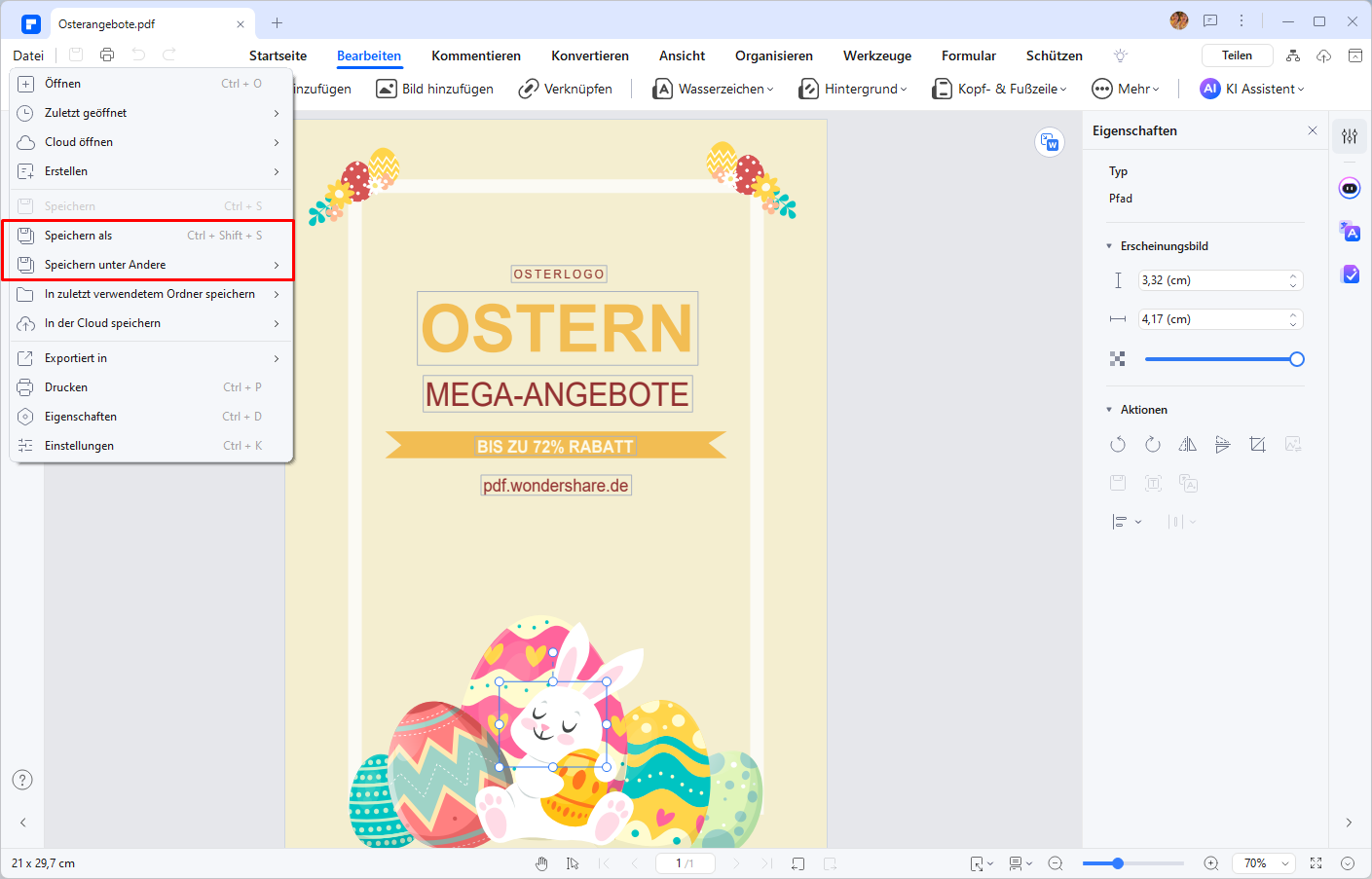Choose Drucken in Datei menu
The image size is (1372, 879).
pyautogui.click(x=151, y=387)
